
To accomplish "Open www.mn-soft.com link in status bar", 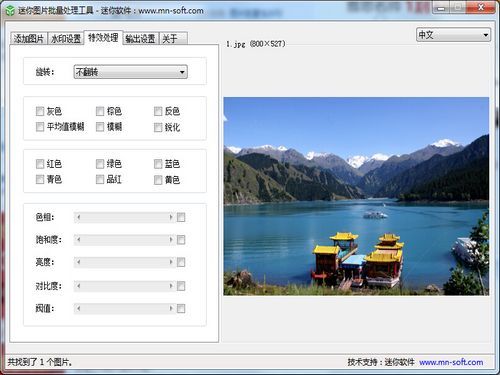I will point(451,362).
